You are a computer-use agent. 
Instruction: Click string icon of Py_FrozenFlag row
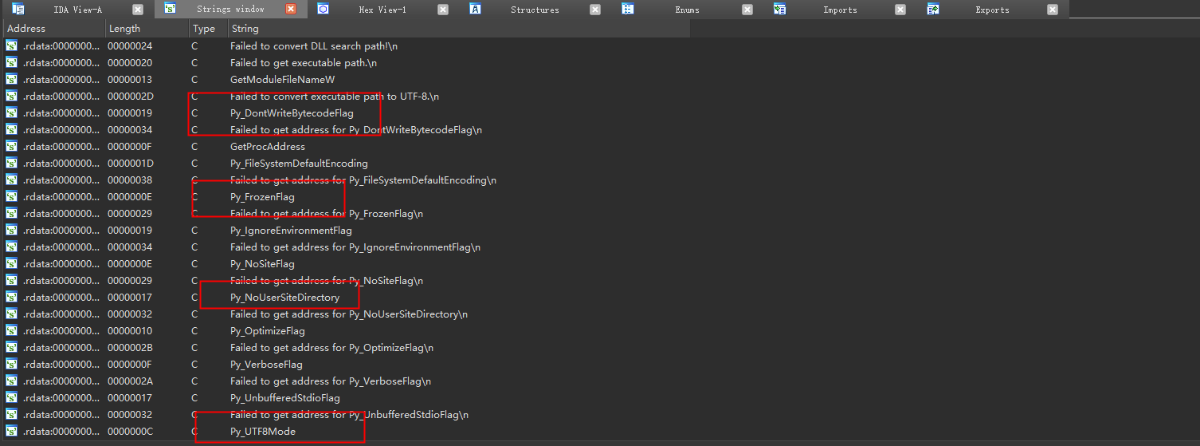point(11,197)
